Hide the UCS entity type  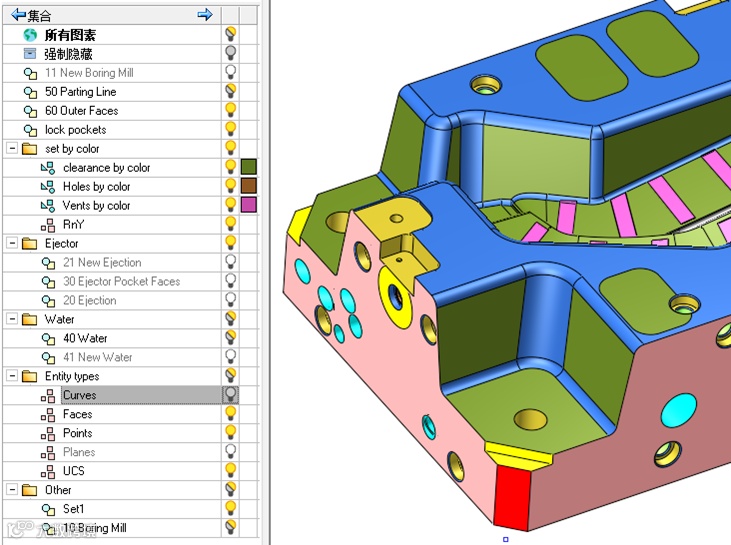tap(230, 470)
